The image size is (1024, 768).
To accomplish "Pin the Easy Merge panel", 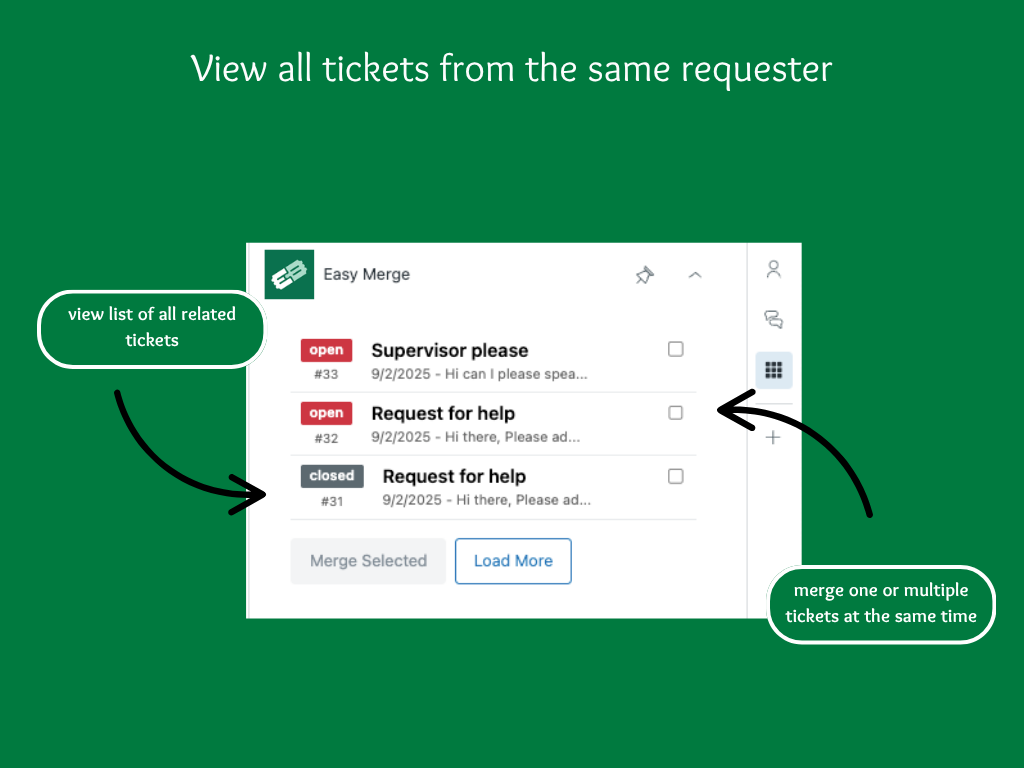I will (x=645, y=275).
